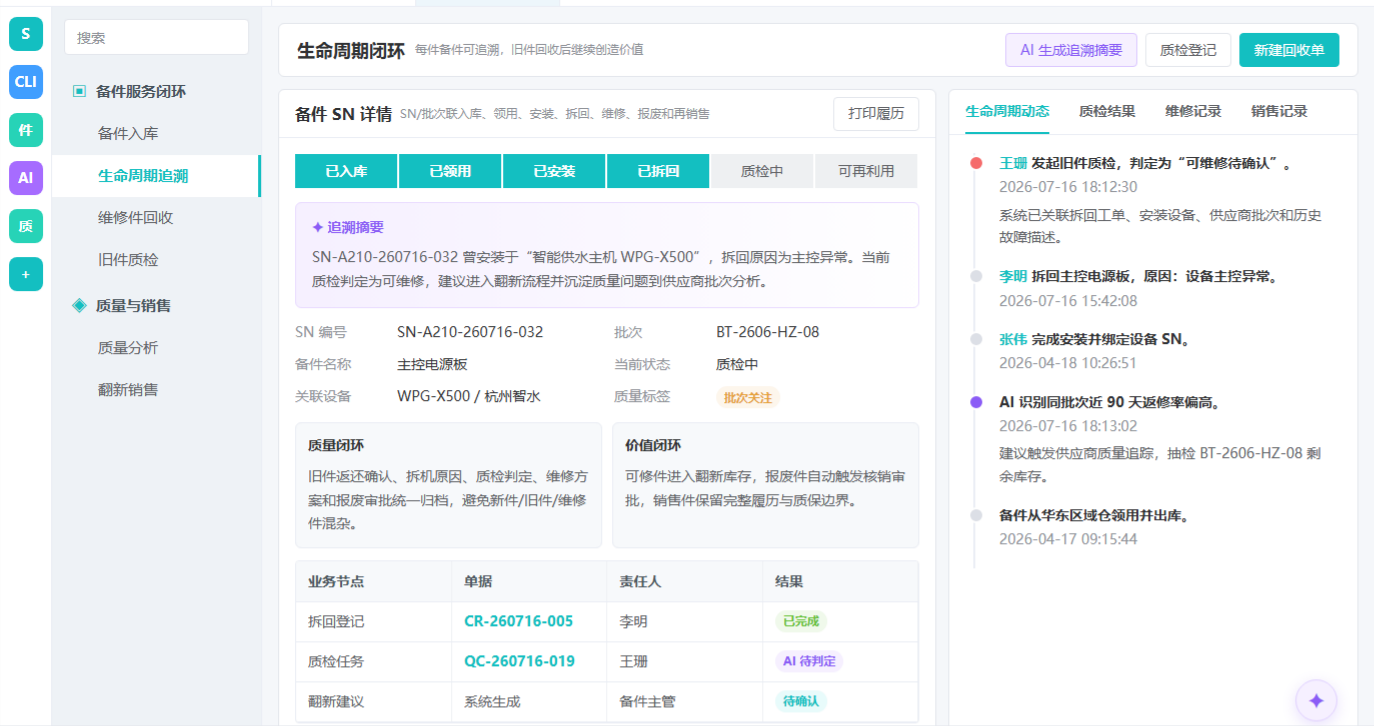This screenshot has height=726, width=1374.
Task: Select the 已领用 progress step
Action: (450, 171)
